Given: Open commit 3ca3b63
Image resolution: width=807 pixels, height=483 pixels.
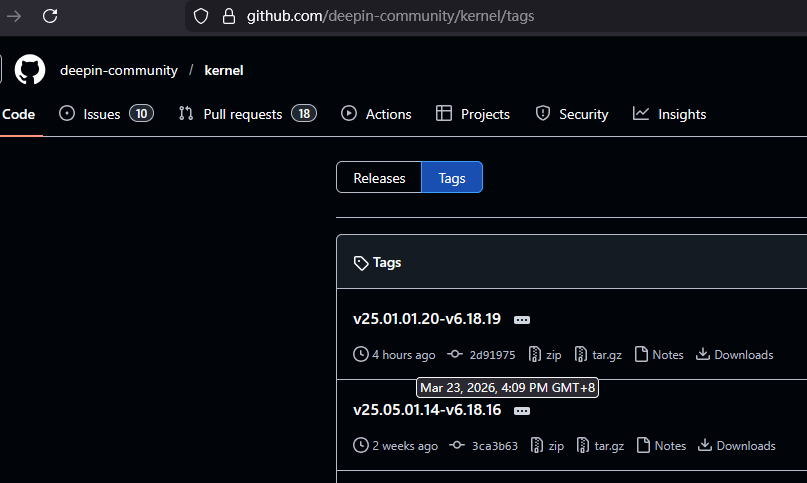Looking at the screenshot, I should (495, 446).
